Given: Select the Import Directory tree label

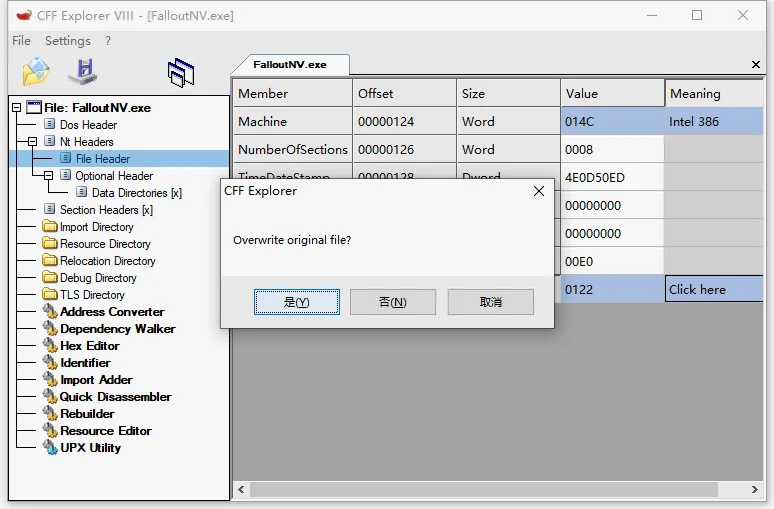Looking at the screenshot, I should (x=97, y=227).
